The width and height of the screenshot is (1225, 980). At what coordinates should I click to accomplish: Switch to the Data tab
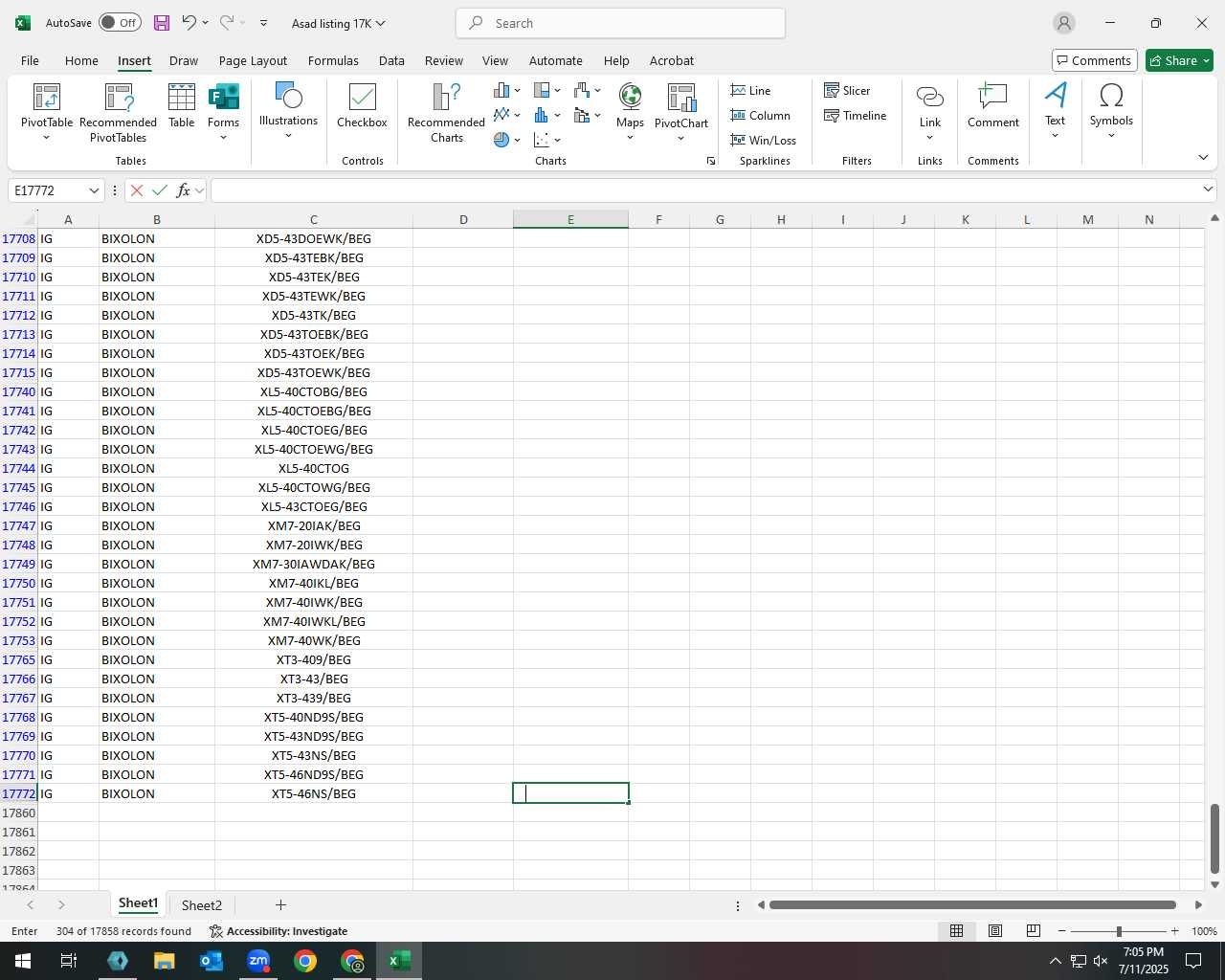pyautogui.click(x=391, y=60)
